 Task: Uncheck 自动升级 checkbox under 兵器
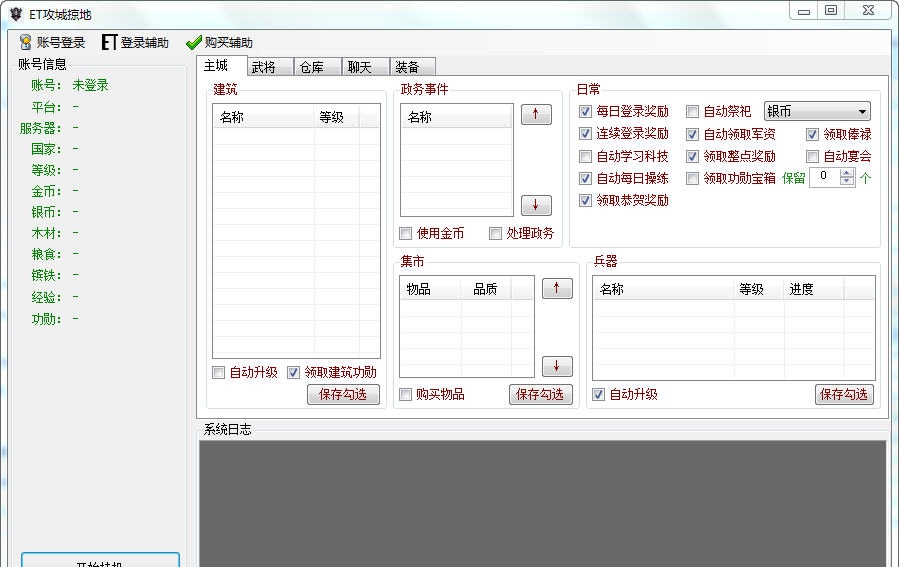[599, 394]
